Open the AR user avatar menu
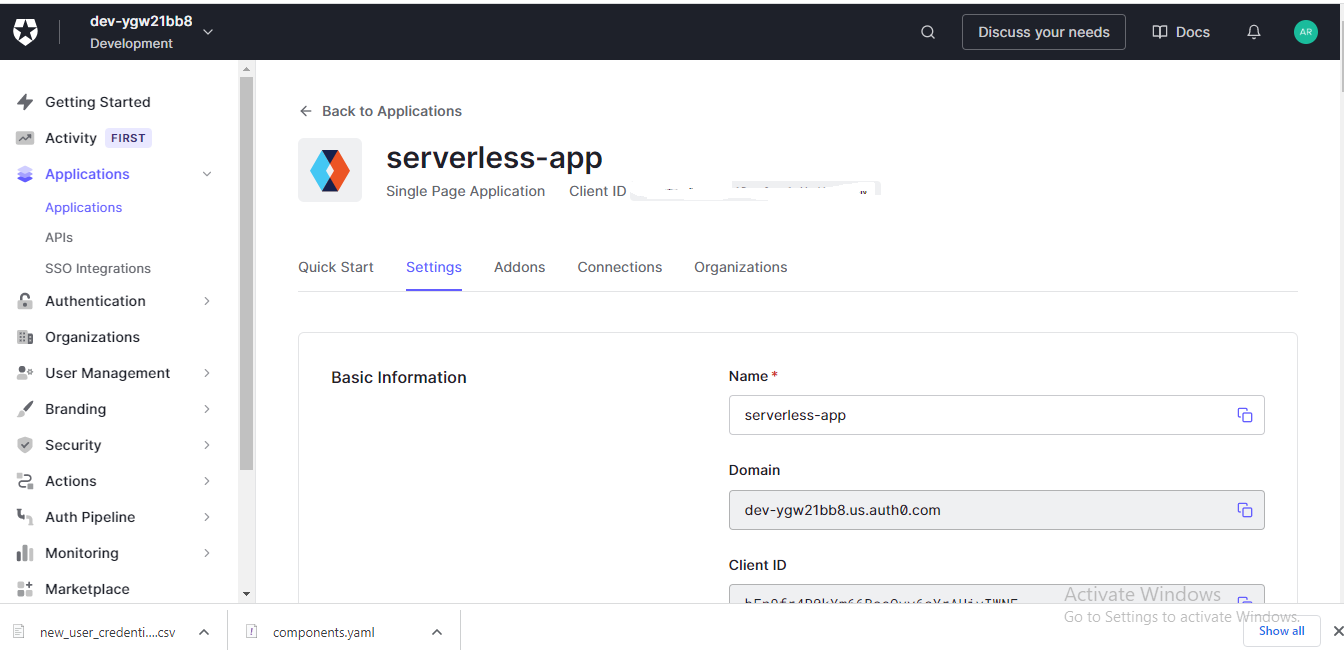1344x650 pixels. (1306, 32)
